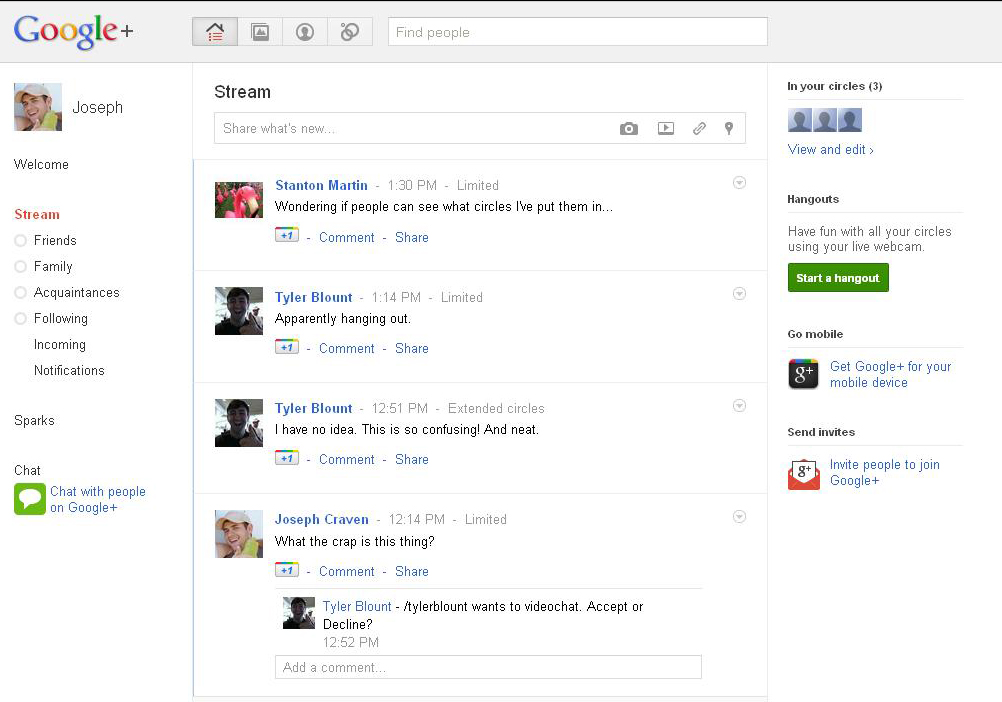Go to Sparks in the sidebar
1002x702 pixels.
point(34,420)
